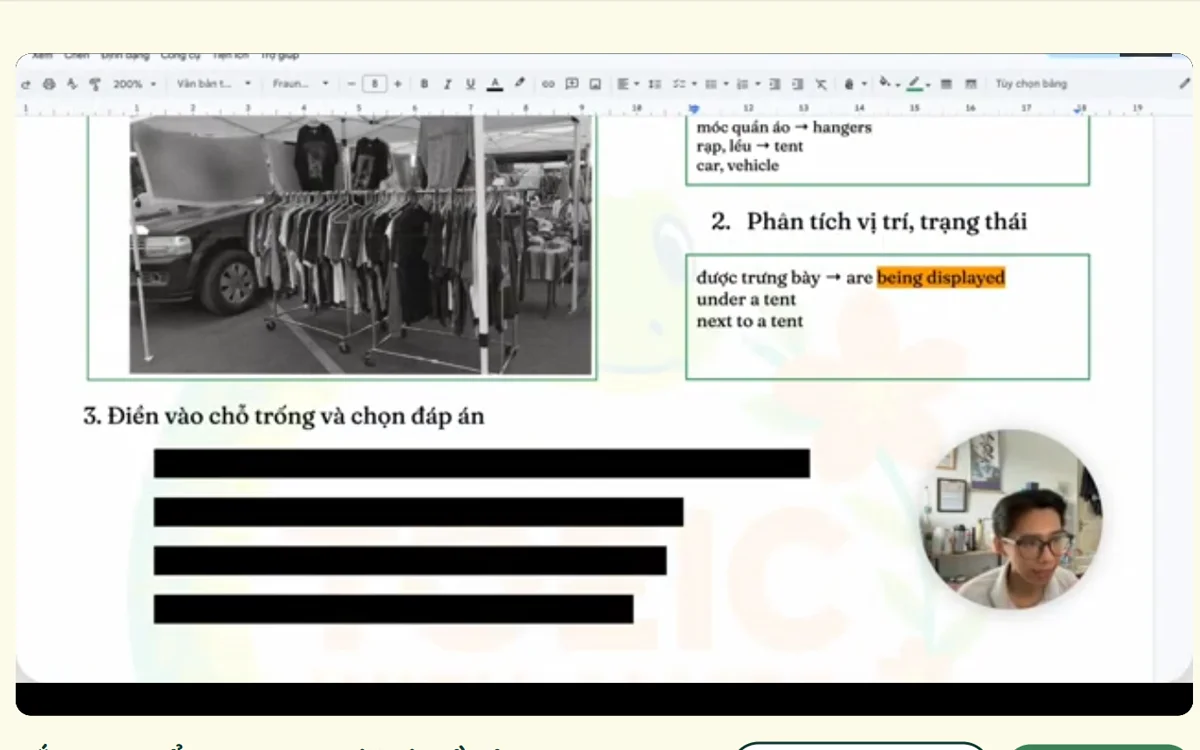Toggle bold formatting
Viewport: 1200px width, 750px height.
(424, 84)
